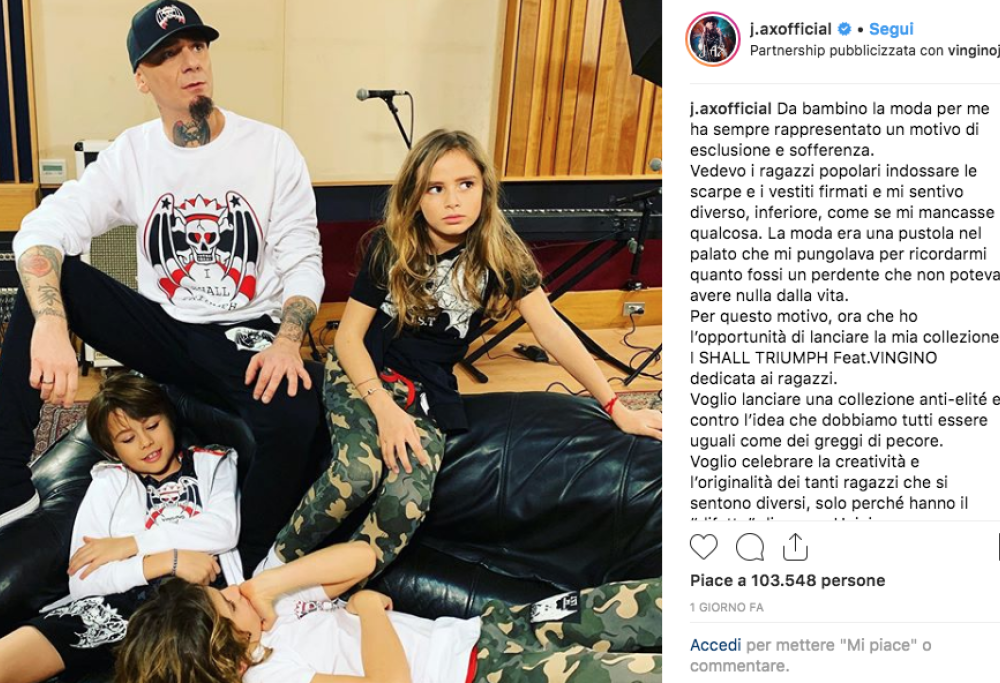This screenshot has height=683, width=1000.
Task: Share the post with the share icon
Action: point(795,547)
